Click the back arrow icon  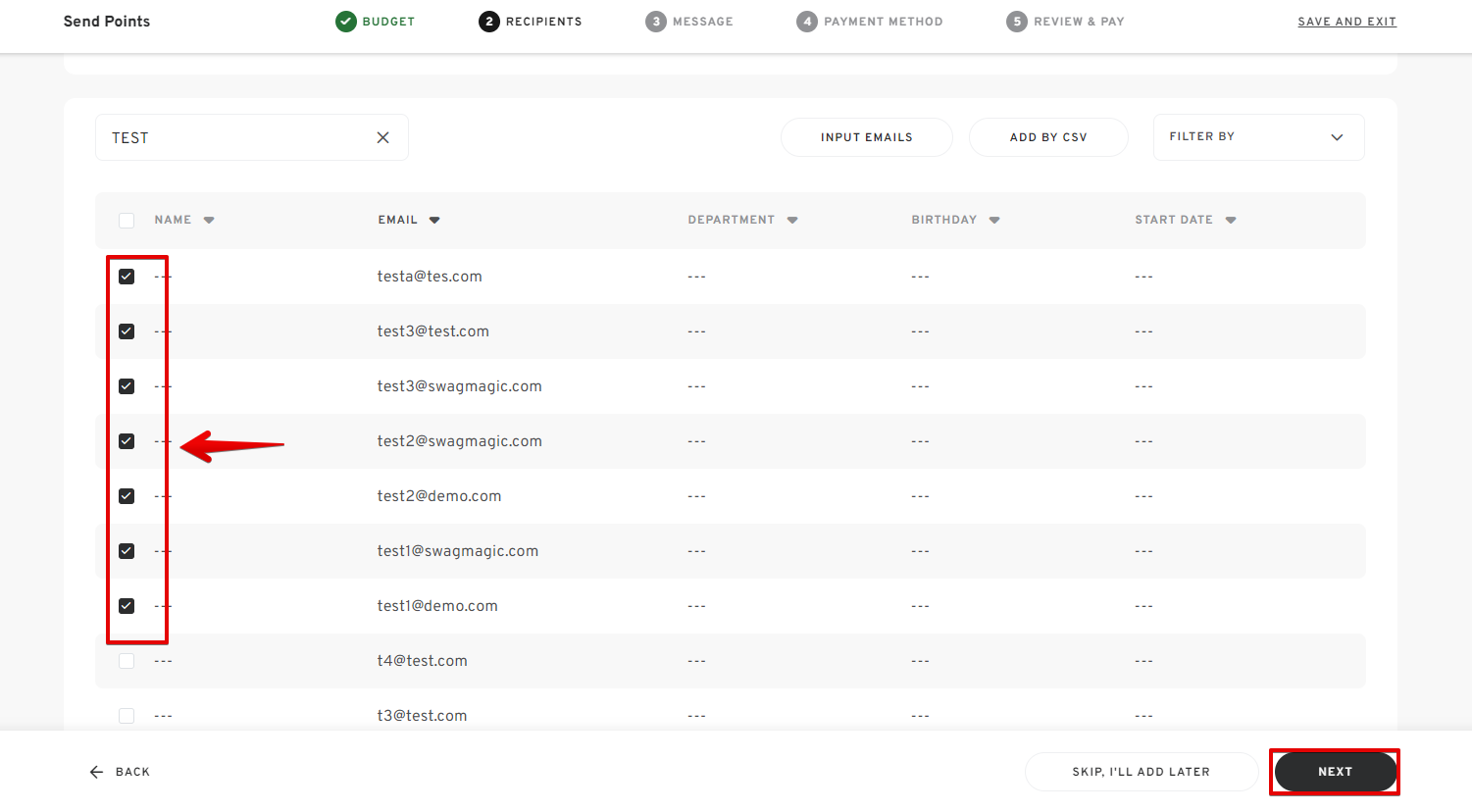point(96,772)
